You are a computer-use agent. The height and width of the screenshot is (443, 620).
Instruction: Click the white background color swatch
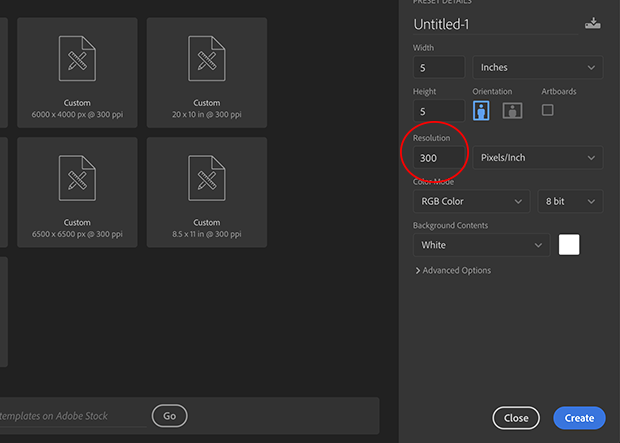click(x=569, y=244)
